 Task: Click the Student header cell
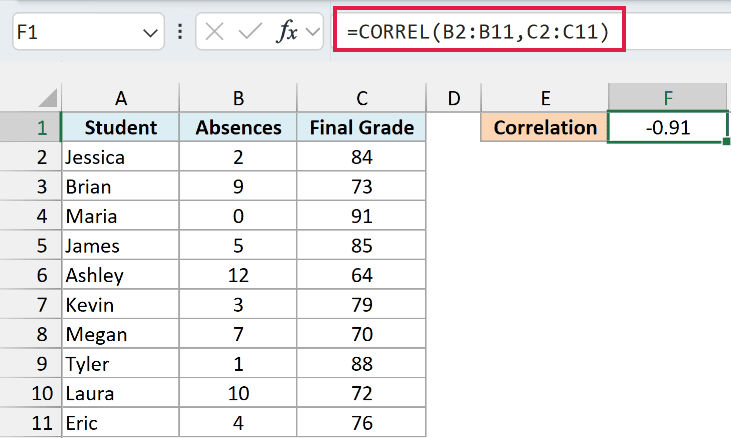pos(121,127)
